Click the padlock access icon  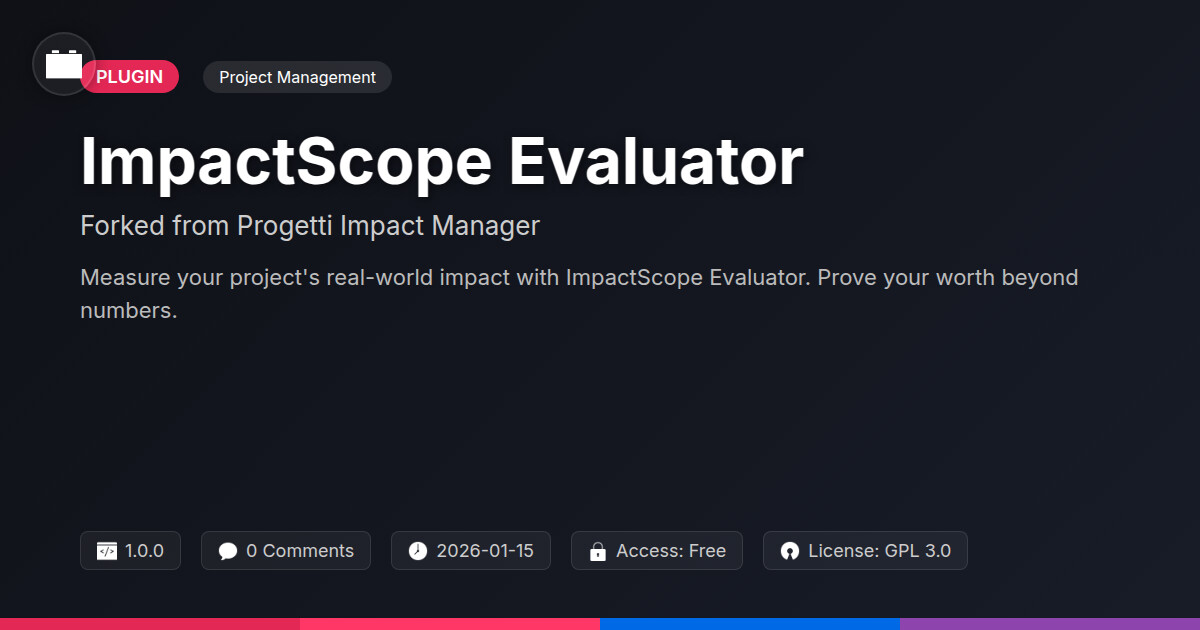598,551
